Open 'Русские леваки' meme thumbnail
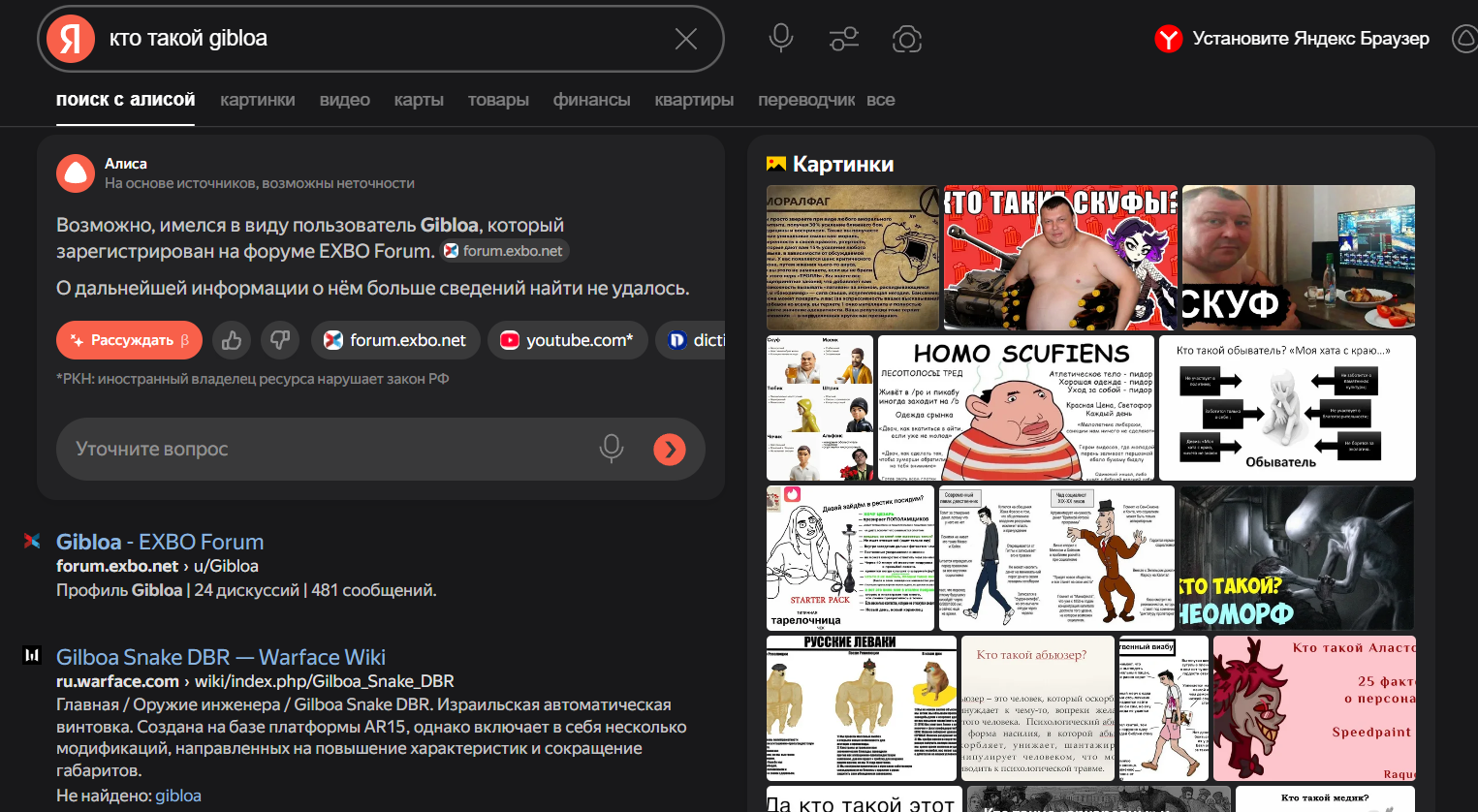Screen dimensions: 1478x812 pos(862,708)
